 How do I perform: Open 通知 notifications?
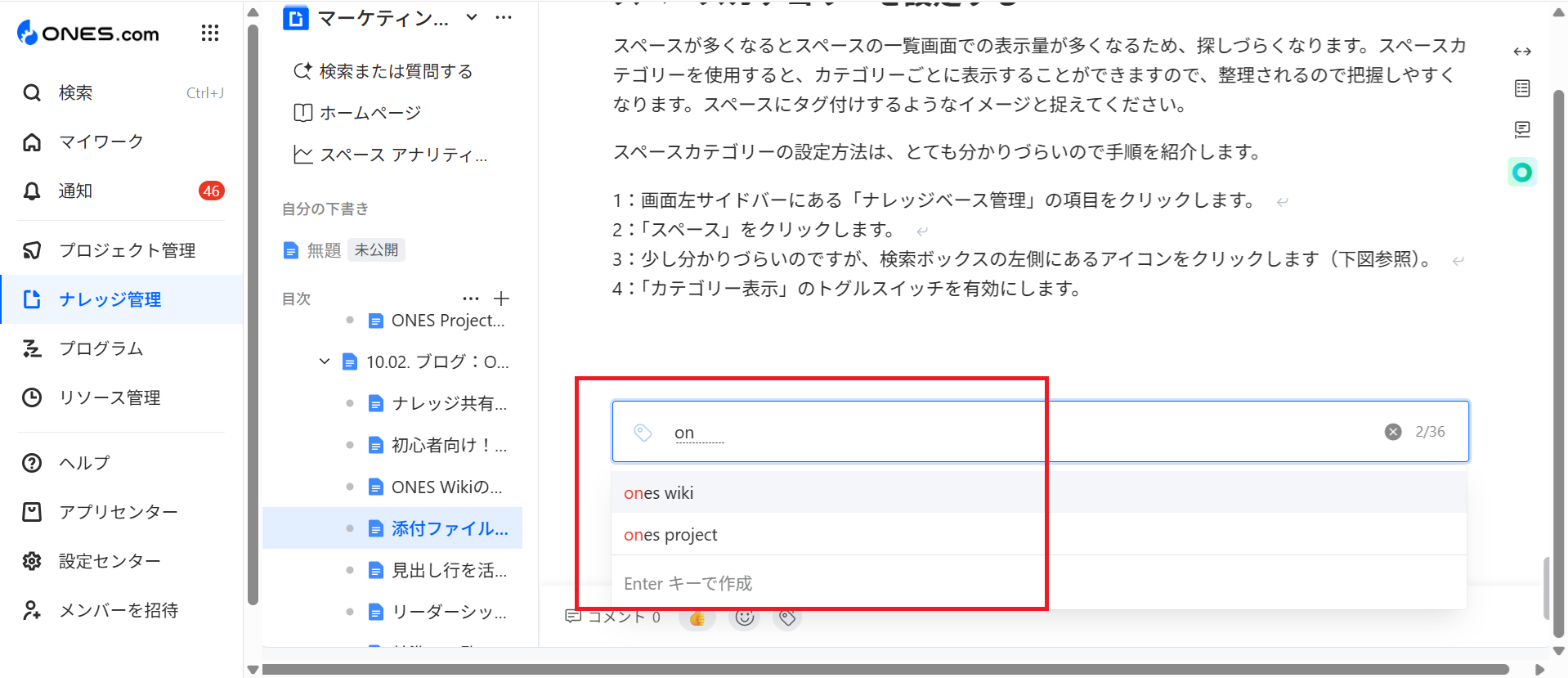pyautogui.click(x=123, y=191)
